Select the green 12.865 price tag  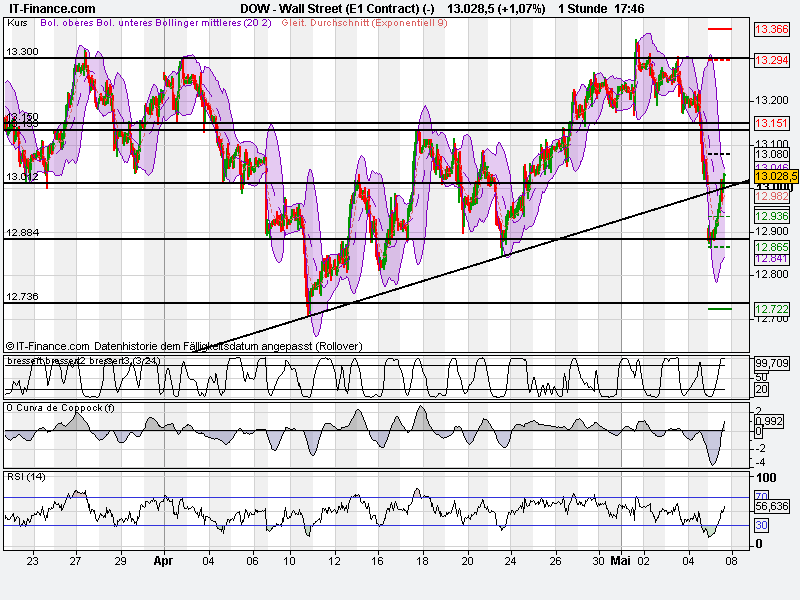(771, 247)
